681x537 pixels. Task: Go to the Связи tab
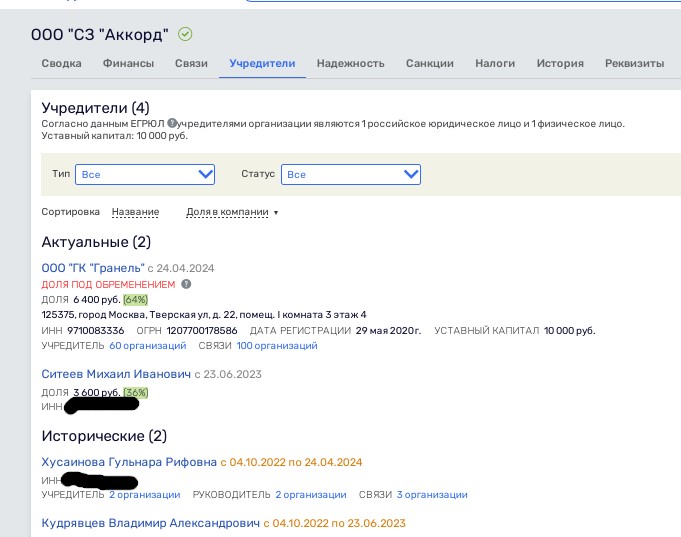(192, 63)
